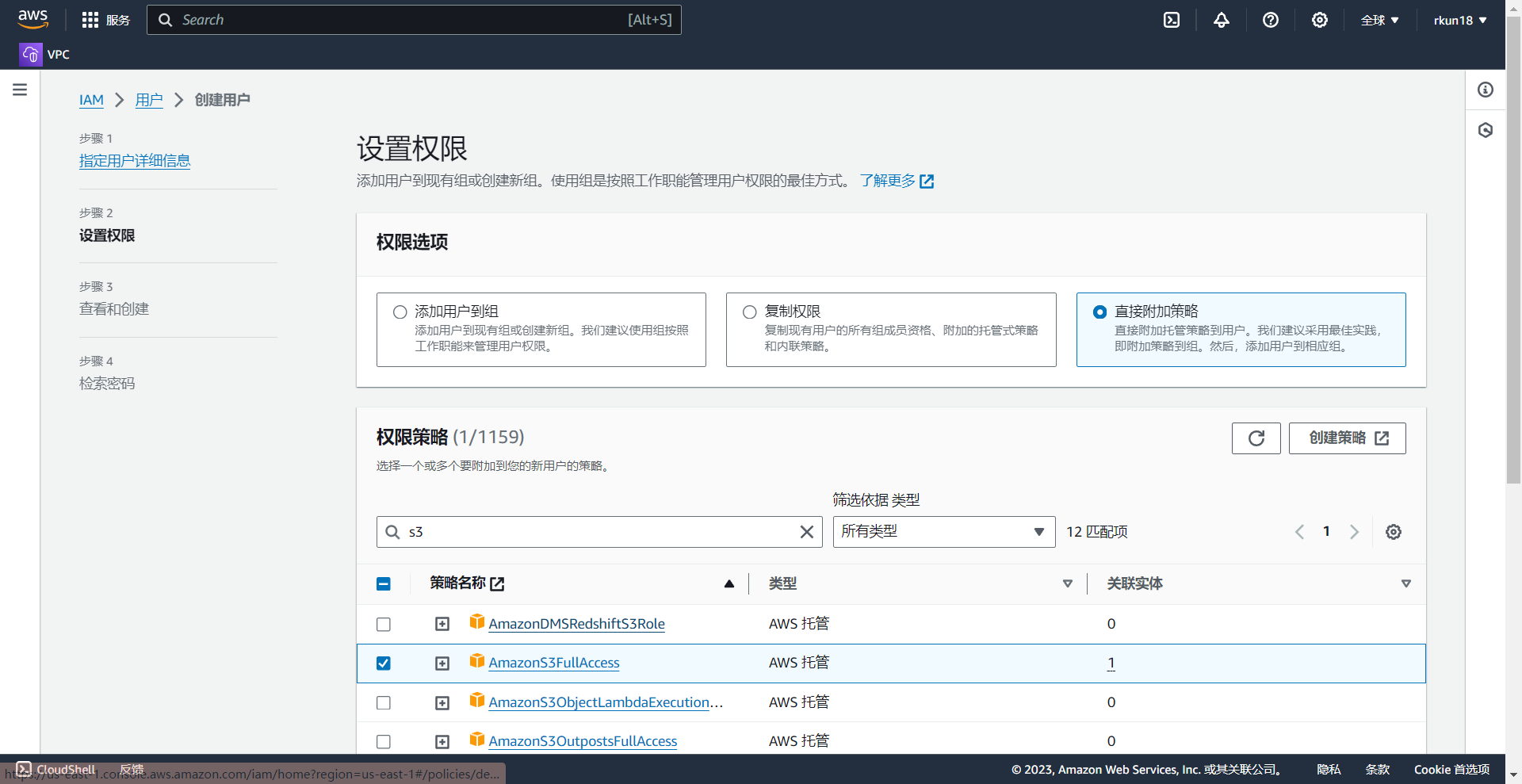1522x784 pixels.
Task: Open the rkun18 account menu
Action: tap(1460, 21)
